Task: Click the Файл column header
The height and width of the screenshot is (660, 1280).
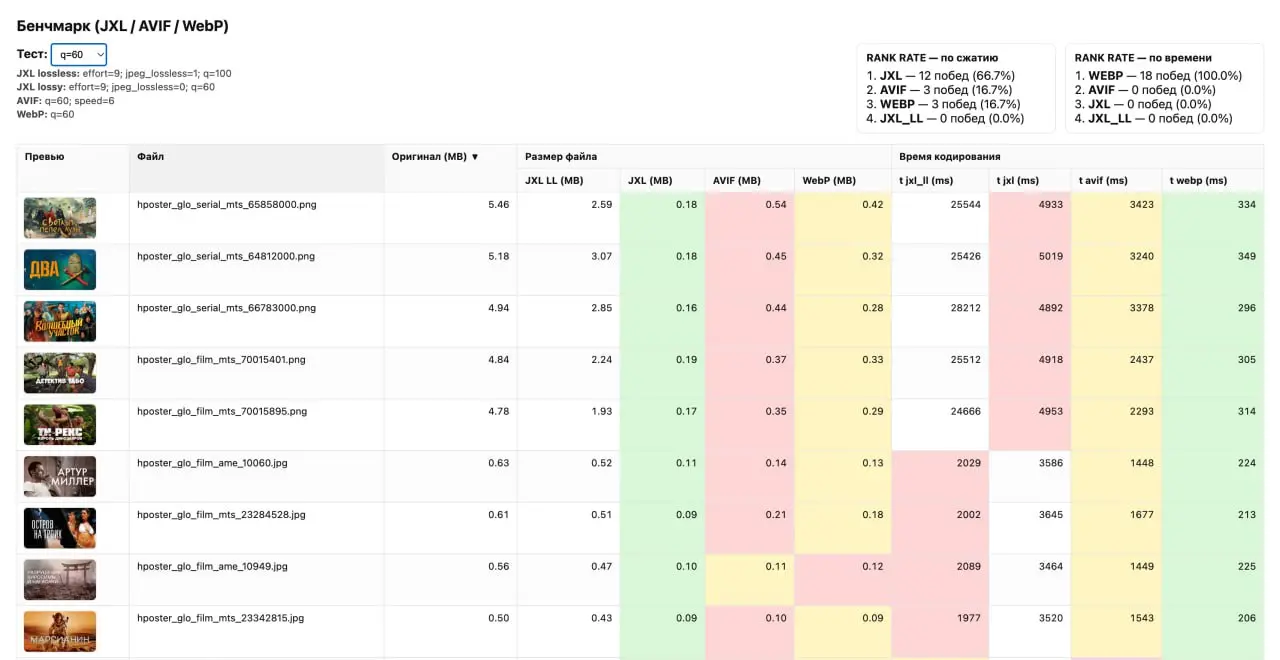Action: click(x=150, y=156)
